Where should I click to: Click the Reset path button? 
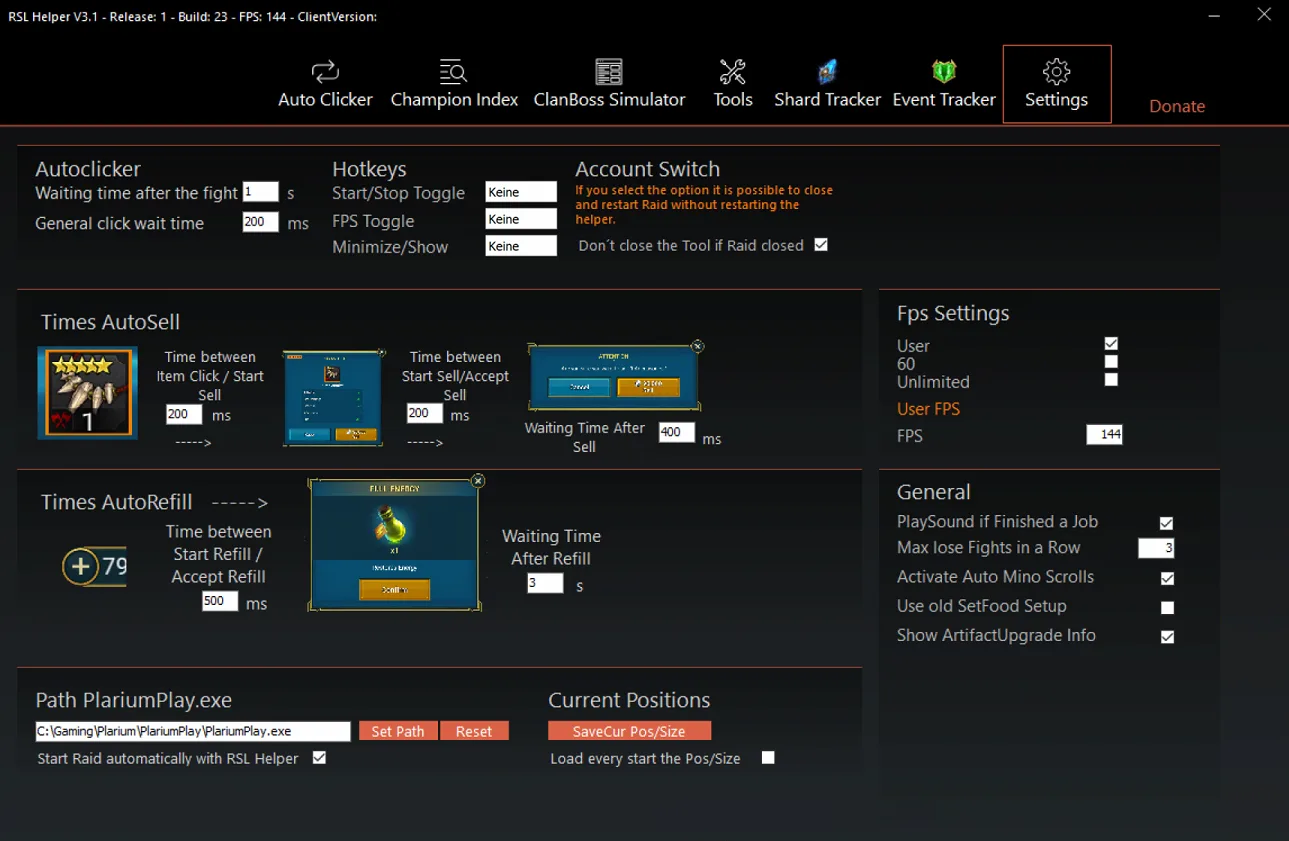coord(474,731)
